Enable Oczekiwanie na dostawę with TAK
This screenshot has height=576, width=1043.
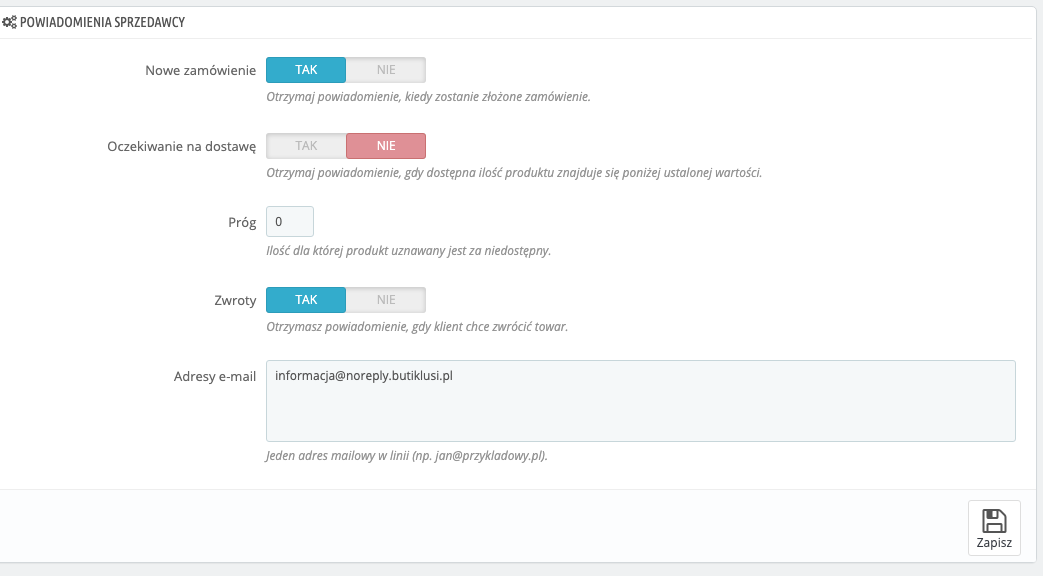(x=306, y=146)
